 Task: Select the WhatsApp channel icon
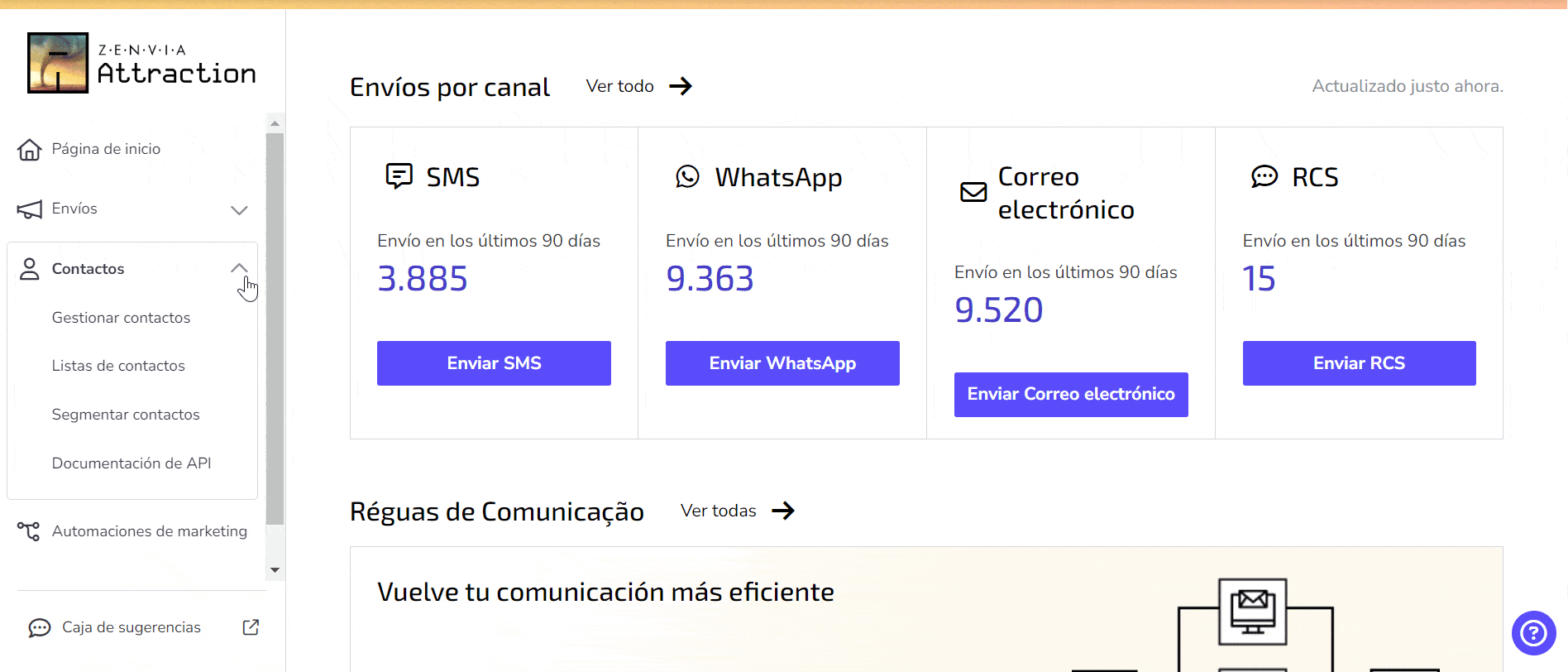click(687, 176)
